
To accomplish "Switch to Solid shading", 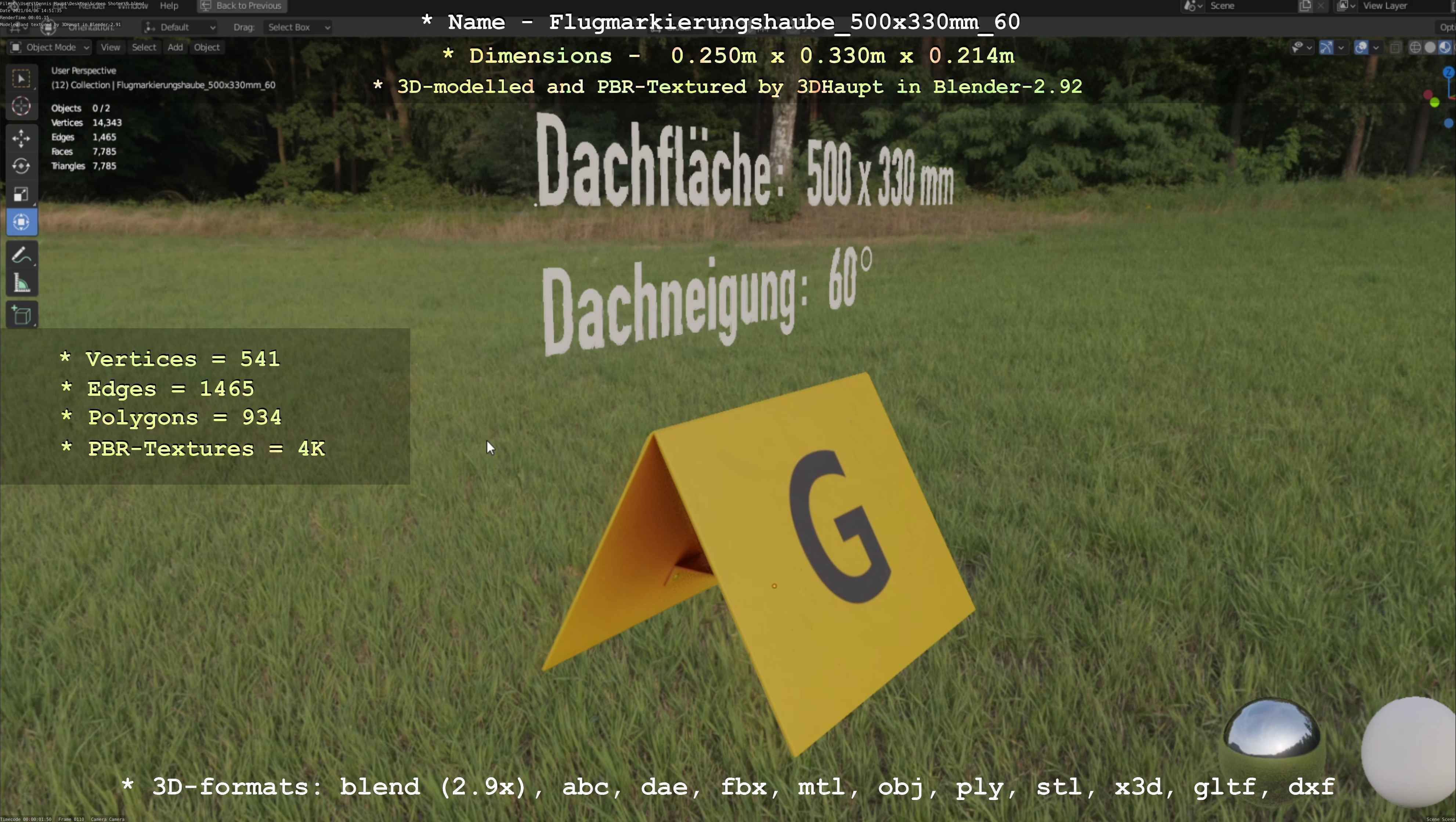I will 1431,47.
